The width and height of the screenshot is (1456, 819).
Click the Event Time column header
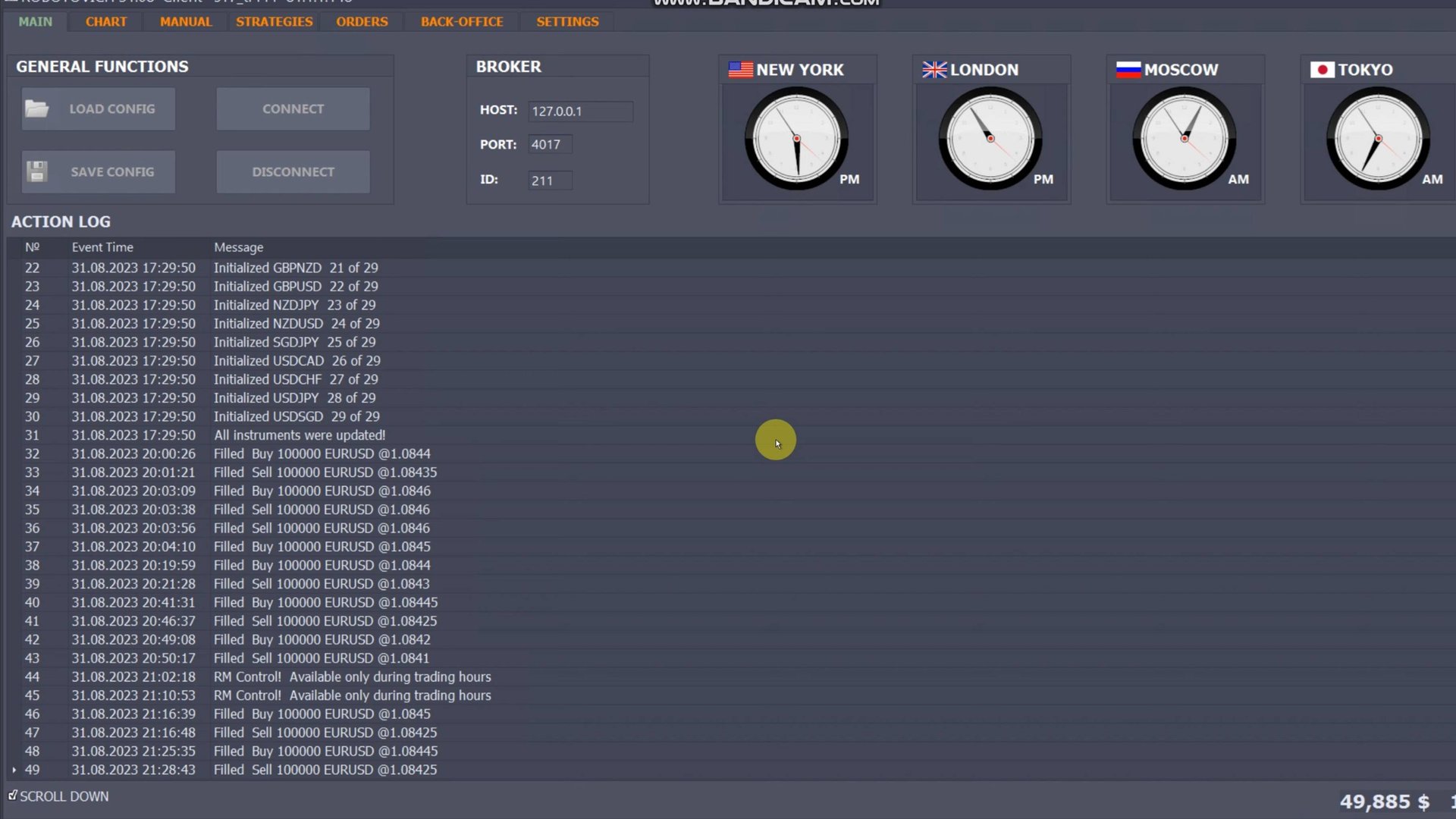[102, 247]
